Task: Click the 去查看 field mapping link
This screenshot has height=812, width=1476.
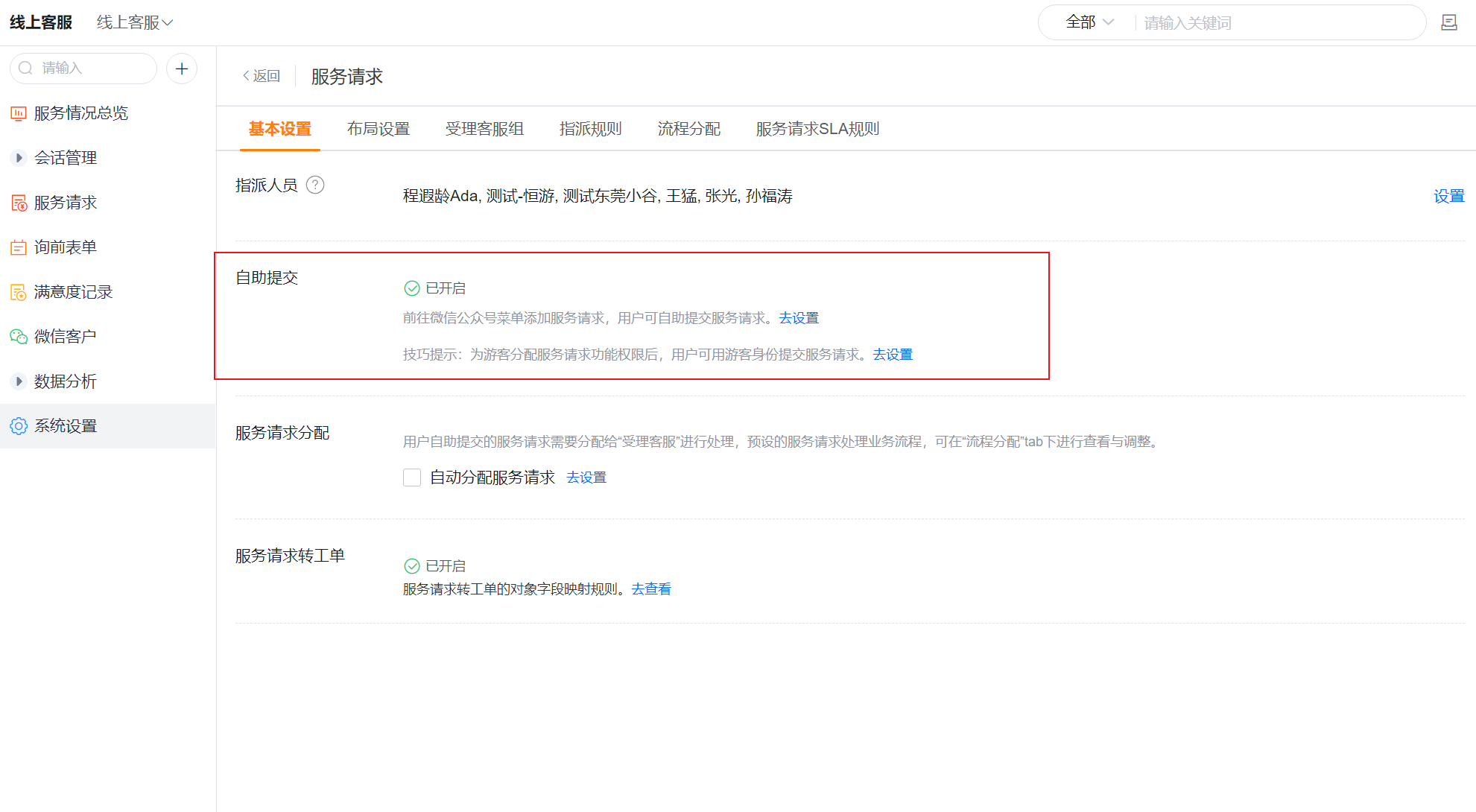Action: [x=651, y=589]
